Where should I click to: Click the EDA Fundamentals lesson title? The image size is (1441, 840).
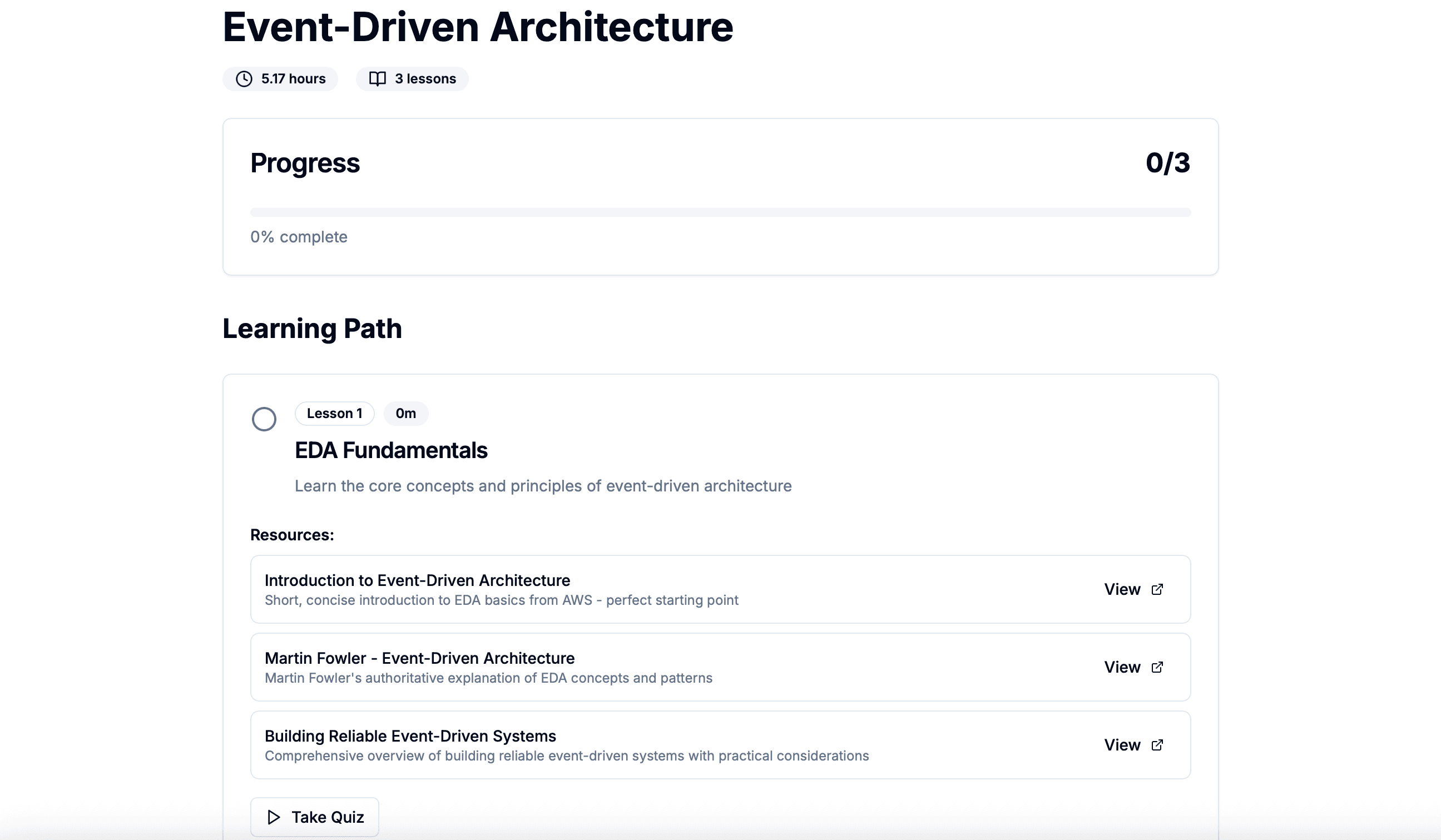pyautogui.click(x=391, y=450)
